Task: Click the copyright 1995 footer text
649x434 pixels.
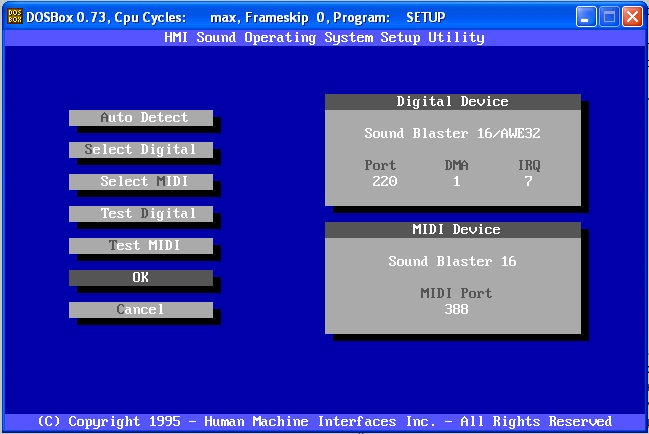Action: point(324,422)
